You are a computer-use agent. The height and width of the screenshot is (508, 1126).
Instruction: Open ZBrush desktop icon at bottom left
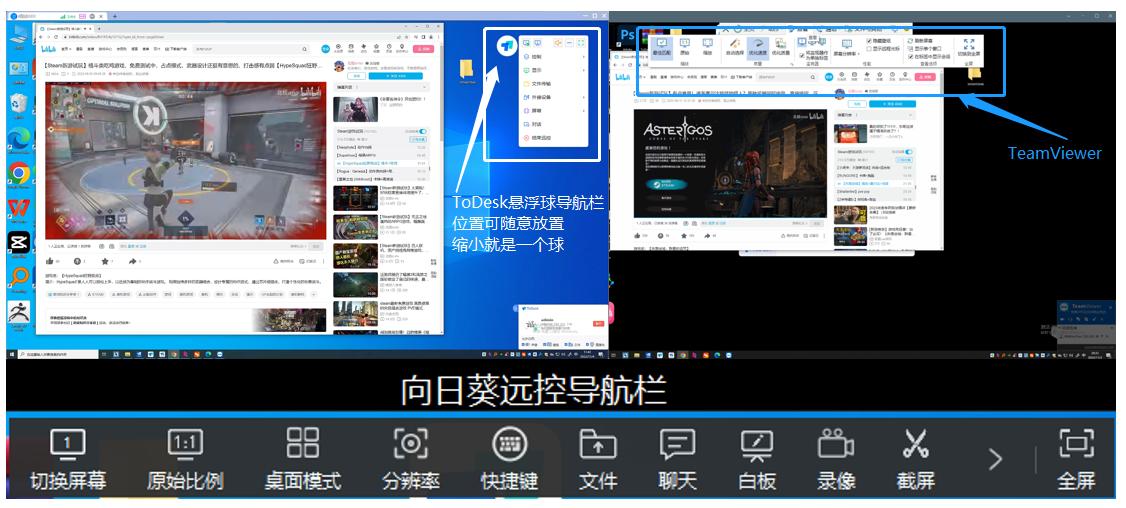click(x=19, y=315)
